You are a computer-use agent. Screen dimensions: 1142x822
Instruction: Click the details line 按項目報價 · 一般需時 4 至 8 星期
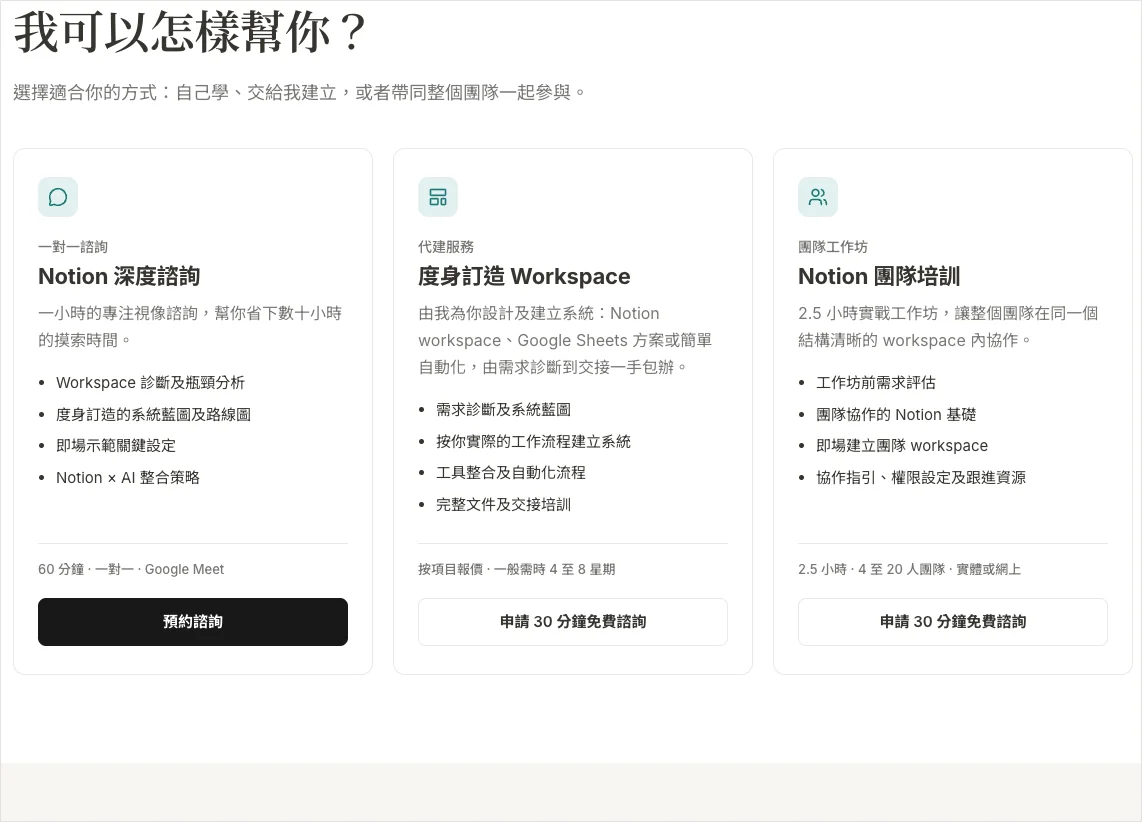(516, 569)
